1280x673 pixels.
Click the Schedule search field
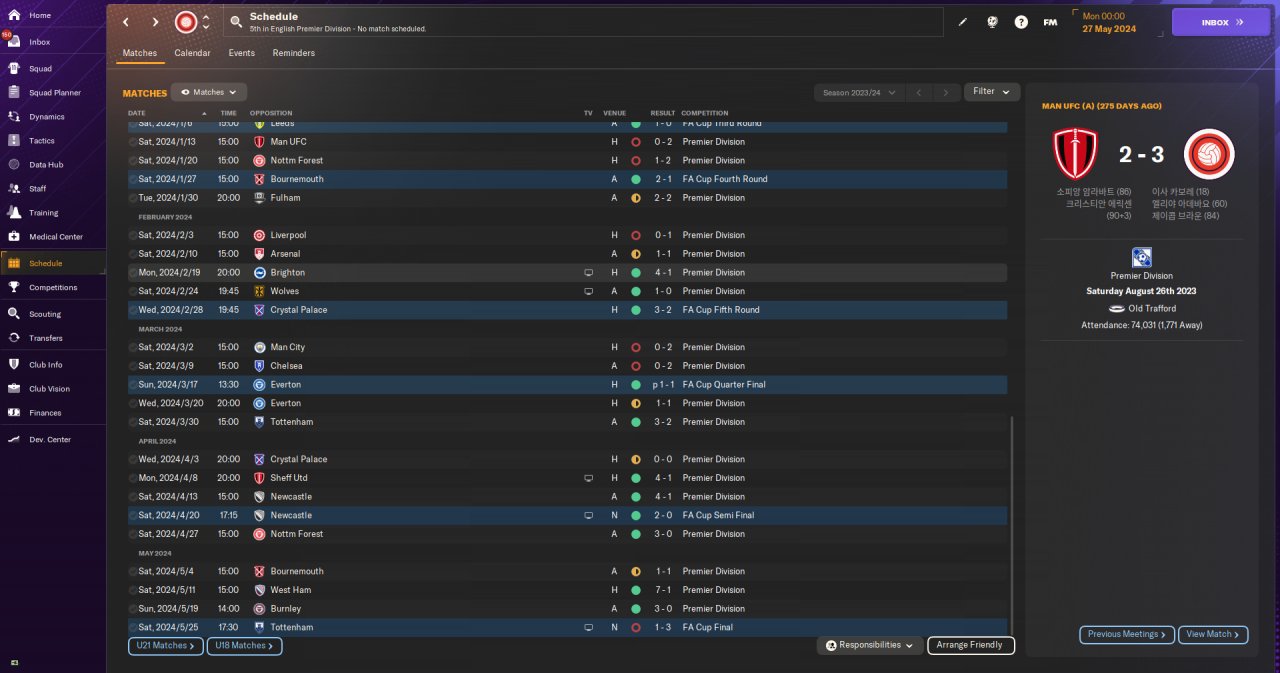tap(583, 22)
